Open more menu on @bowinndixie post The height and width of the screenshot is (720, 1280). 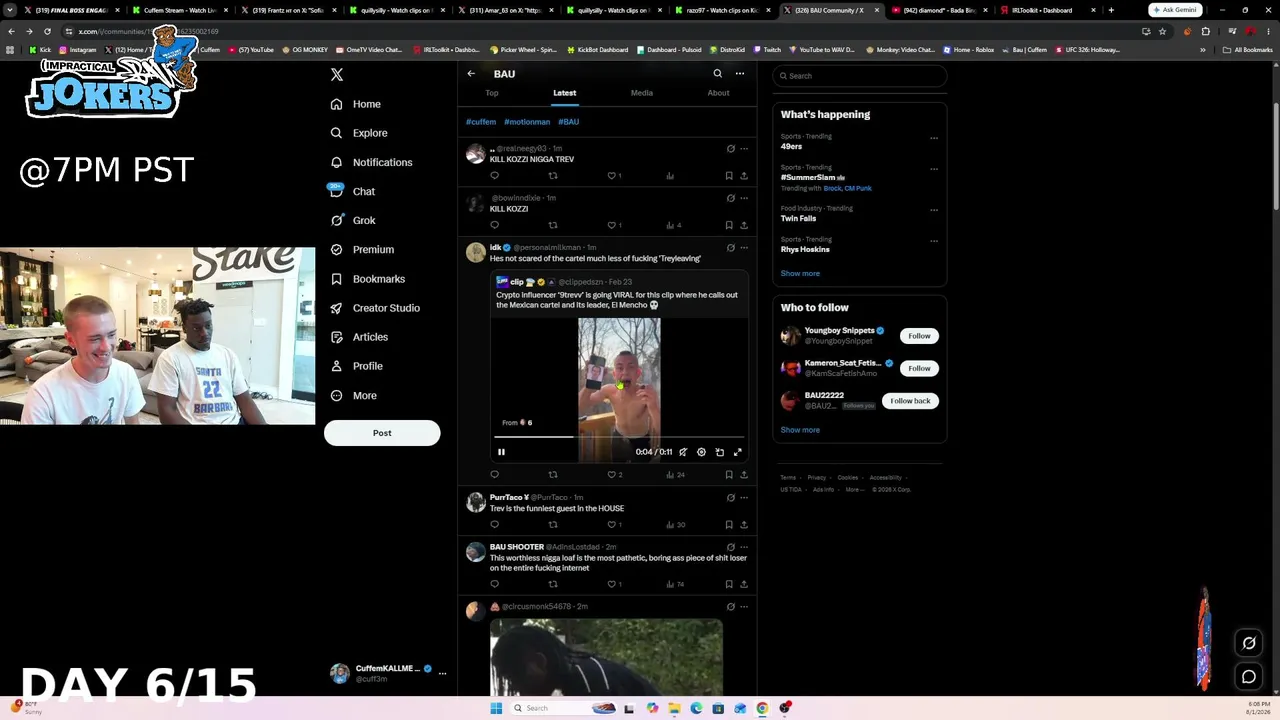[x=744, y=198]
